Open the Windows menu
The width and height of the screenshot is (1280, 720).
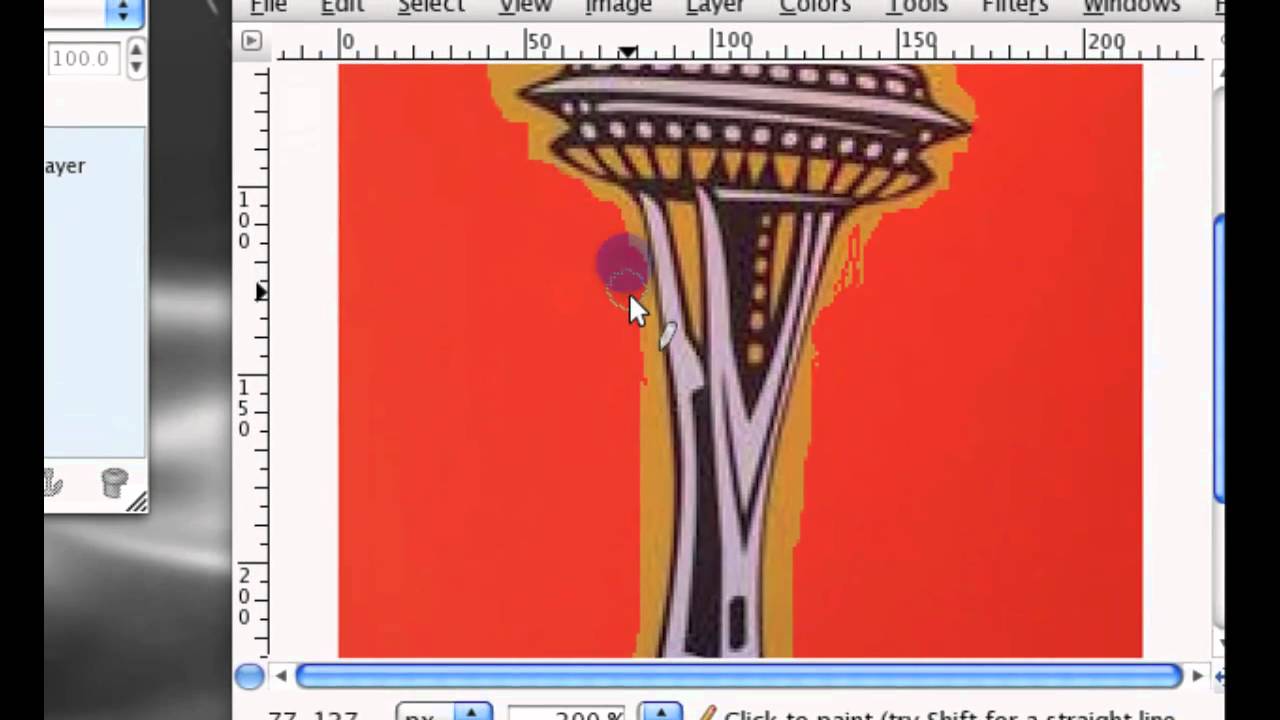(1131, 6)
